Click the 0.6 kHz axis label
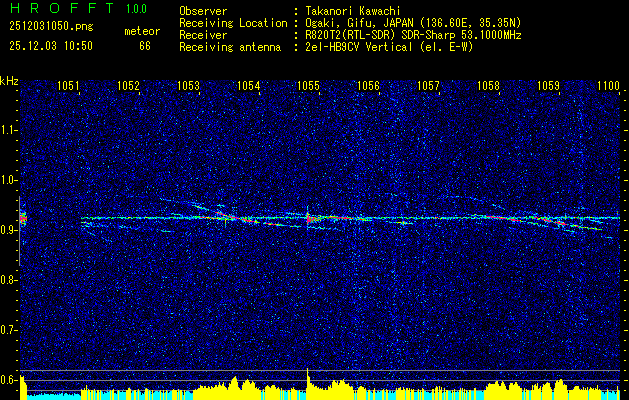 (x=8, y=380)
